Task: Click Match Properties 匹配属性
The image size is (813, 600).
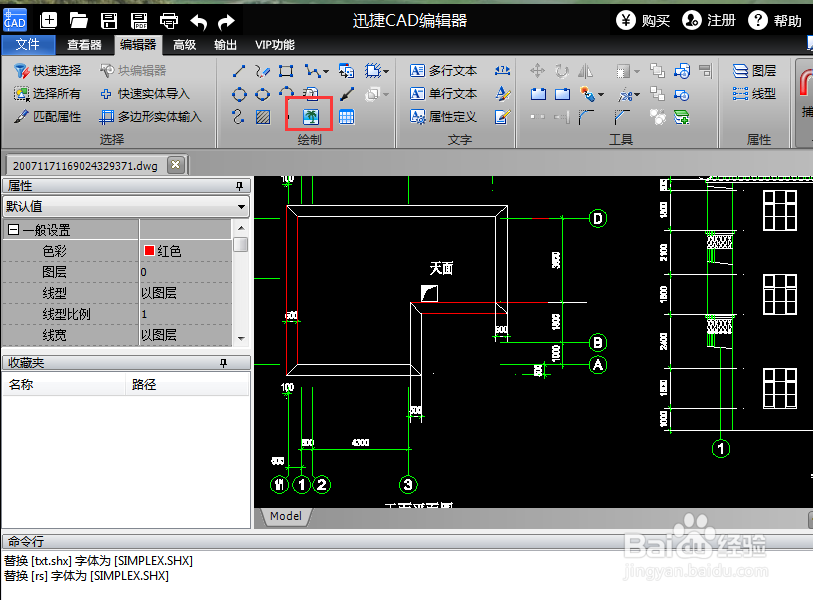Action: point(48,117)
